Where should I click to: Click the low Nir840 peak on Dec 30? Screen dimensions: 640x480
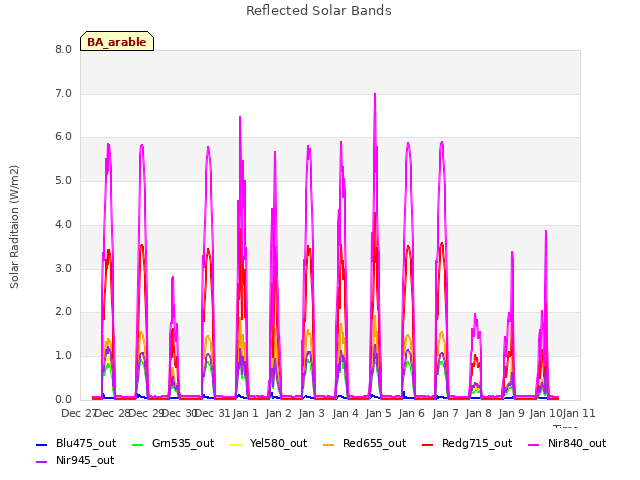point(173,278)
